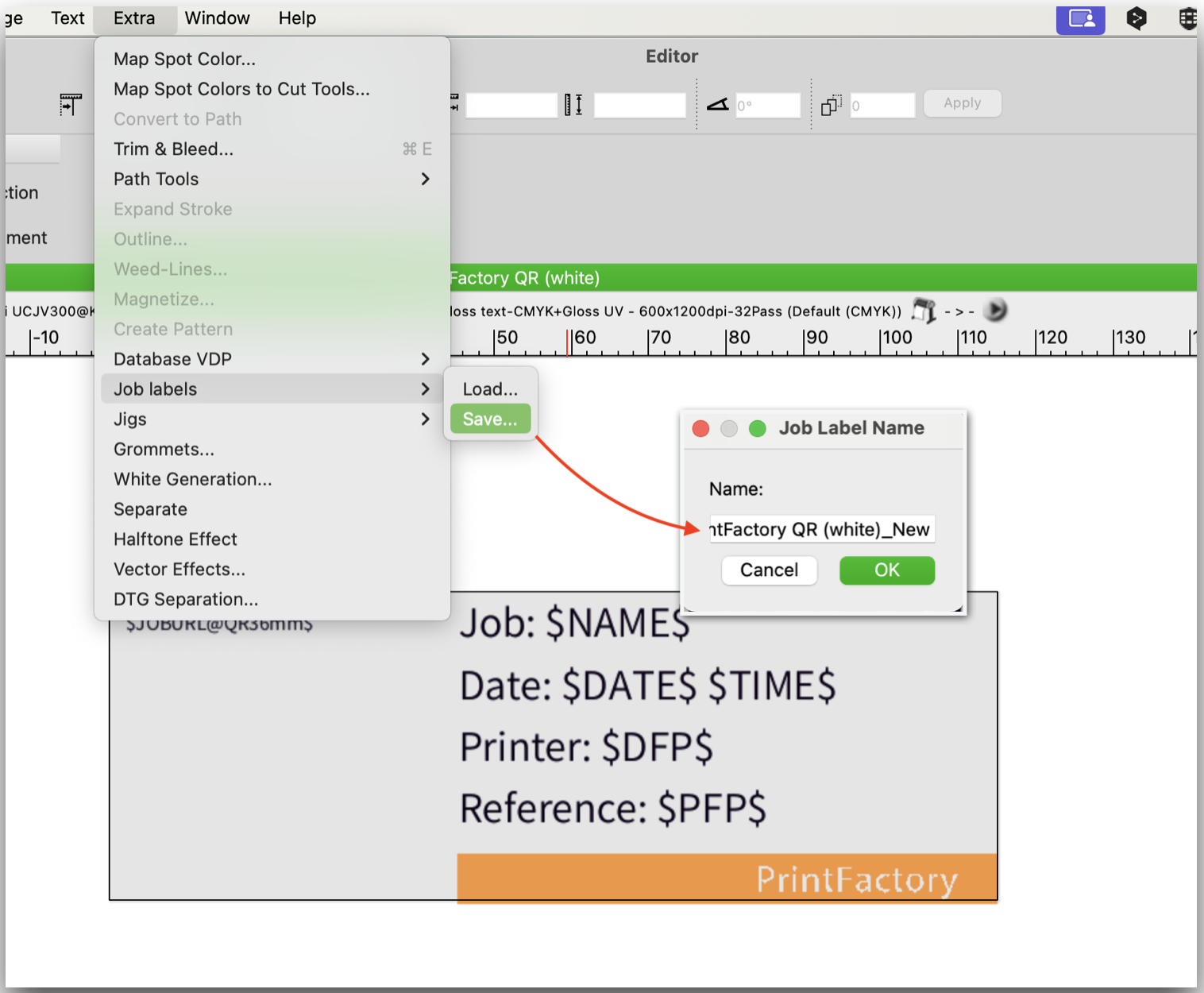1204x993 pixels.
Task: Choose Map Spot Color... entry
Action: pyautogui.click(x=272, y=59)
